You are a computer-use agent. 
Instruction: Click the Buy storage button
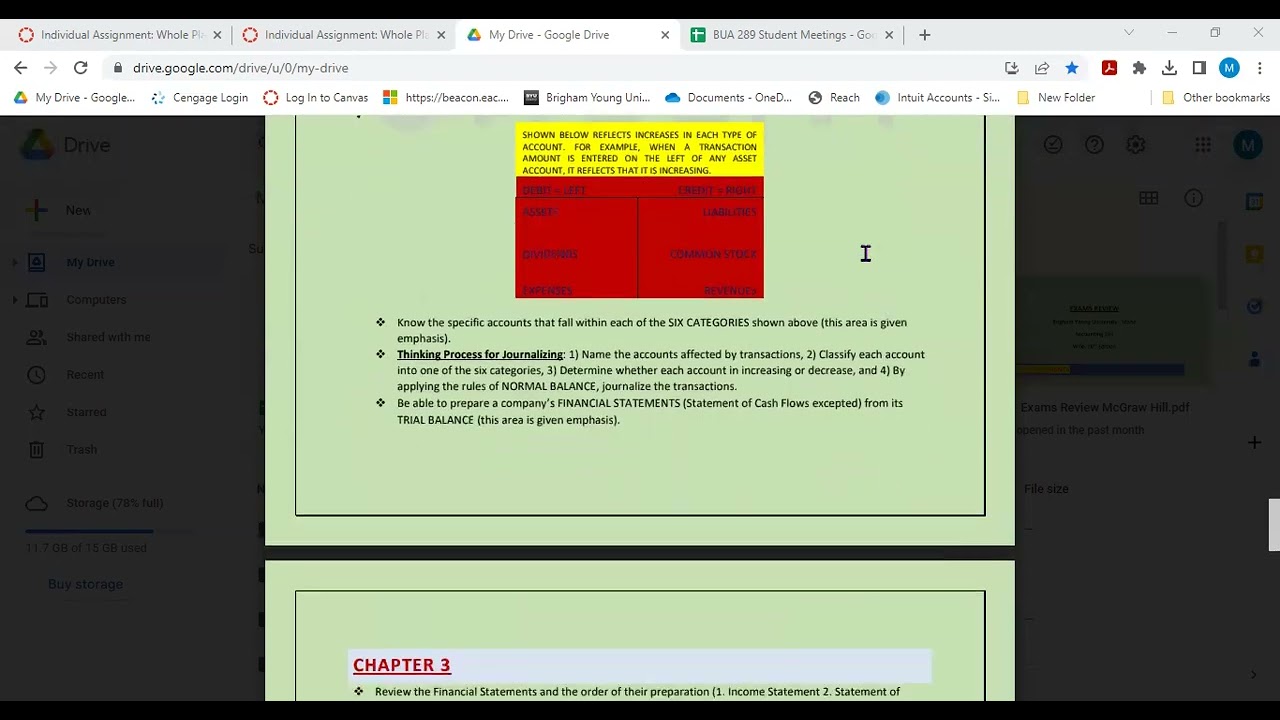click(85, 584)
